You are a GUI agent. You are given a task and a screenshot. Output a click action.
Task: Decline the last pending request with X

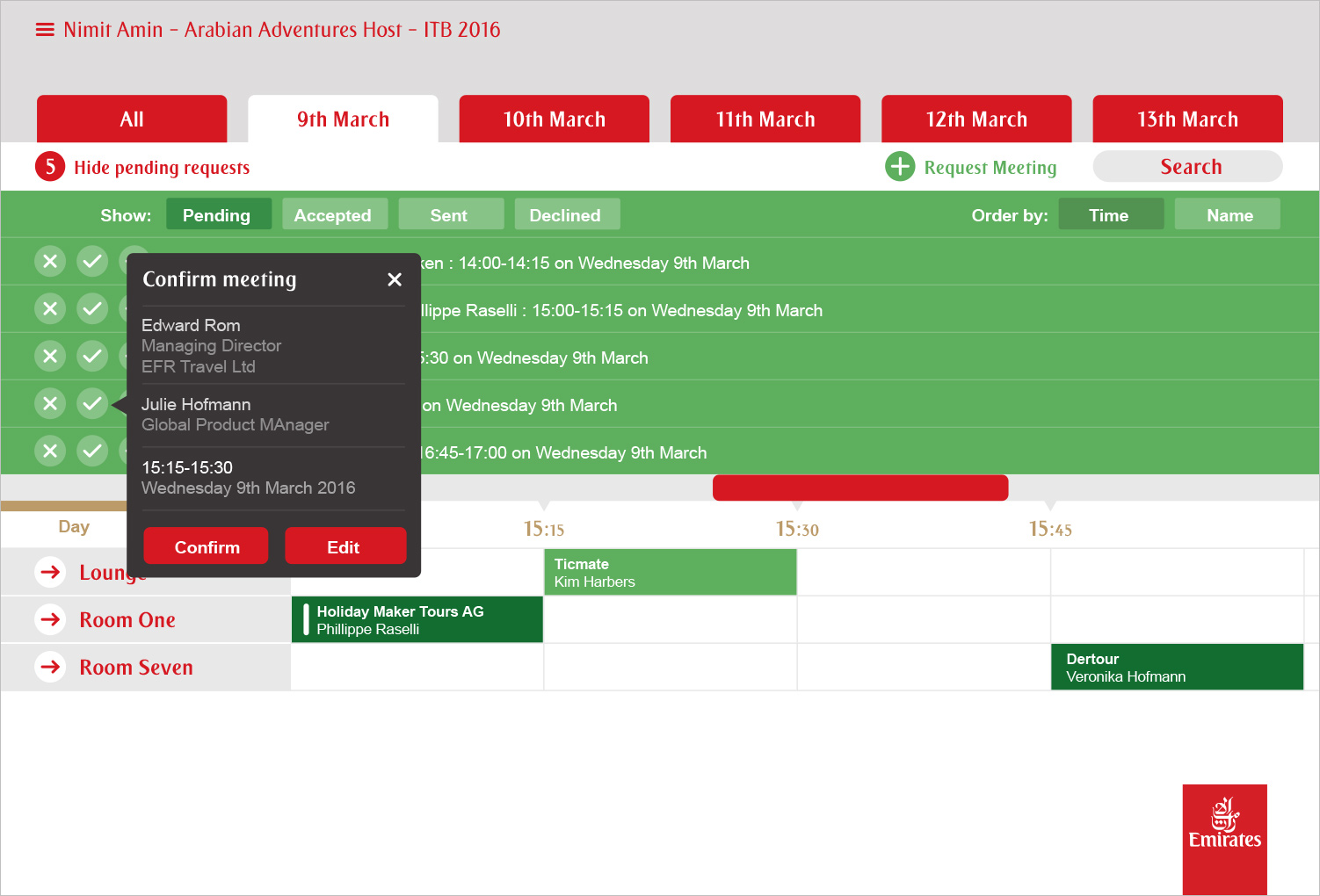point(50,451)
